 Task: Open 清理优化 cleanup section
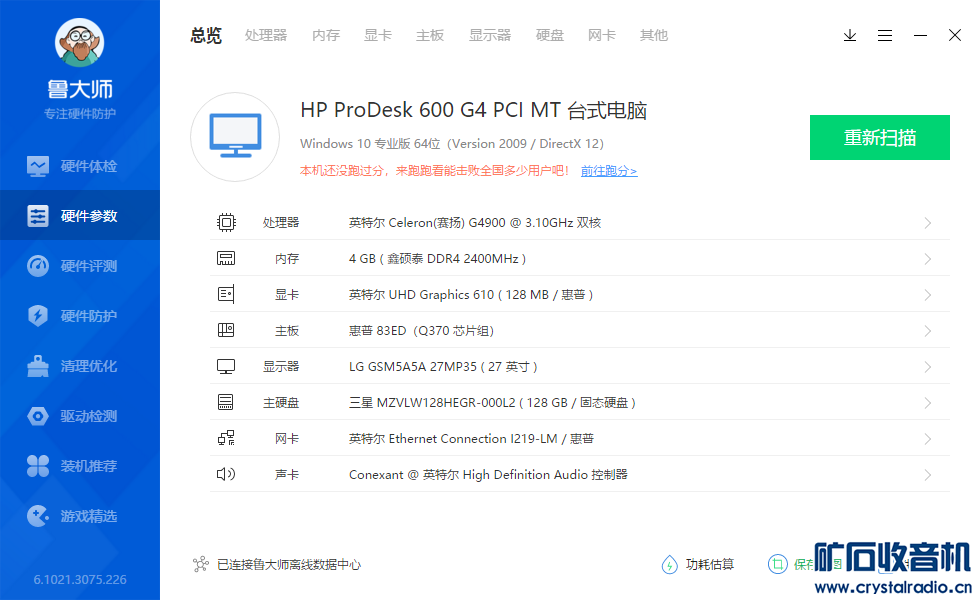pos(80,366)
